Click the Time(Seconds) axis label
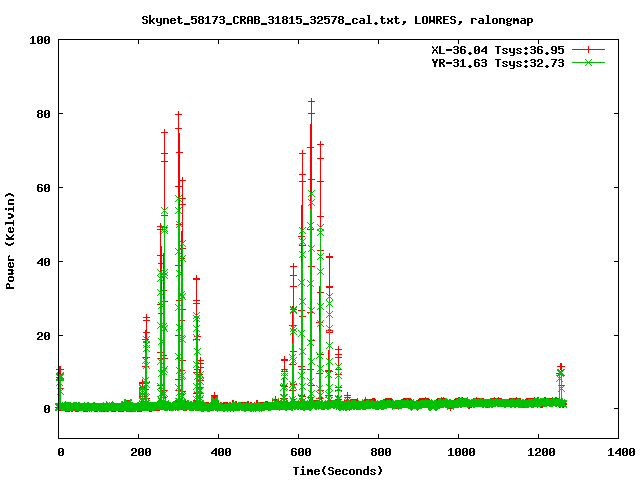The width and height of the screenshot is (640, 480). [x=338, y=471]
